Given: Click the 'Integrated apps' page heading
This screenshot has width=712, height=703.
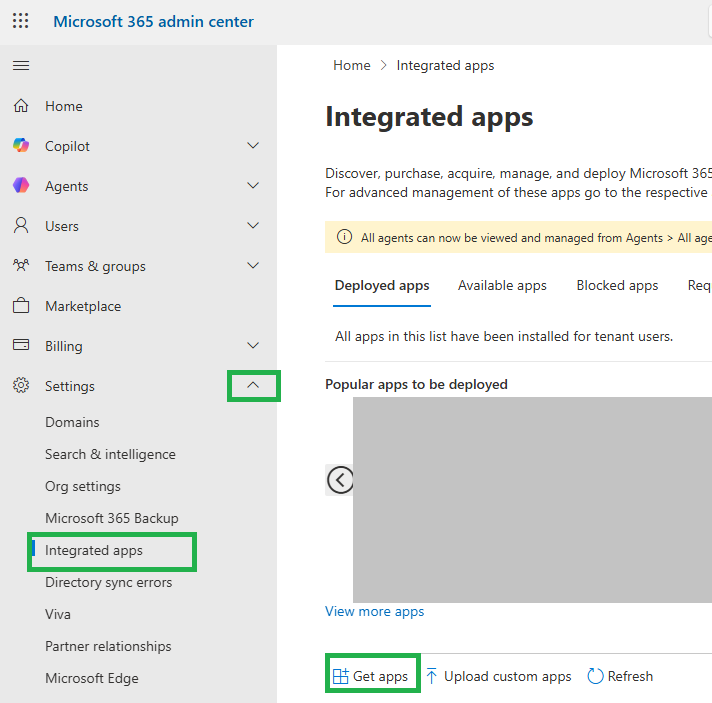Looking at the screenshot, I should point(429,117).
